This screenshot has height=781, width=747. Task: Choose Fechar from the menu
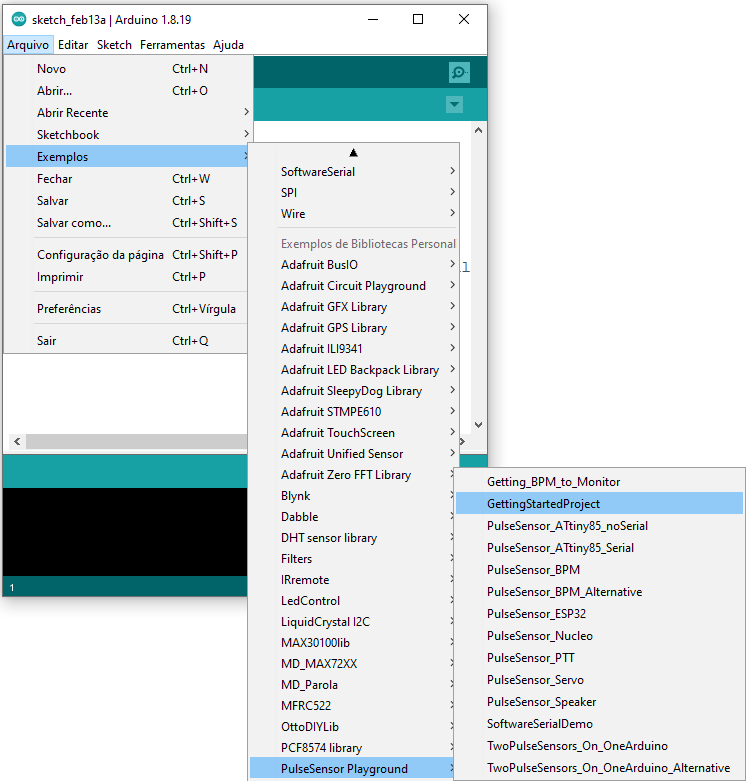126,178
